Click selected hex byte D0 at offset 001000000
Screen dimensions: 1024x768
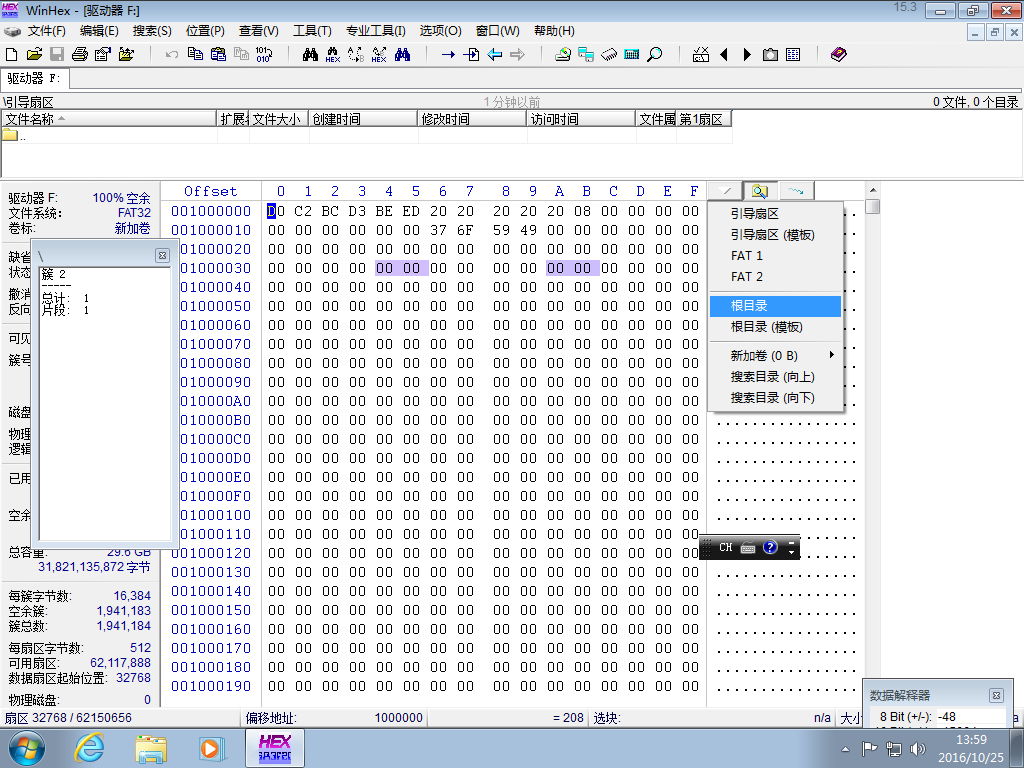pyautogui.click(x=276, y=211)
